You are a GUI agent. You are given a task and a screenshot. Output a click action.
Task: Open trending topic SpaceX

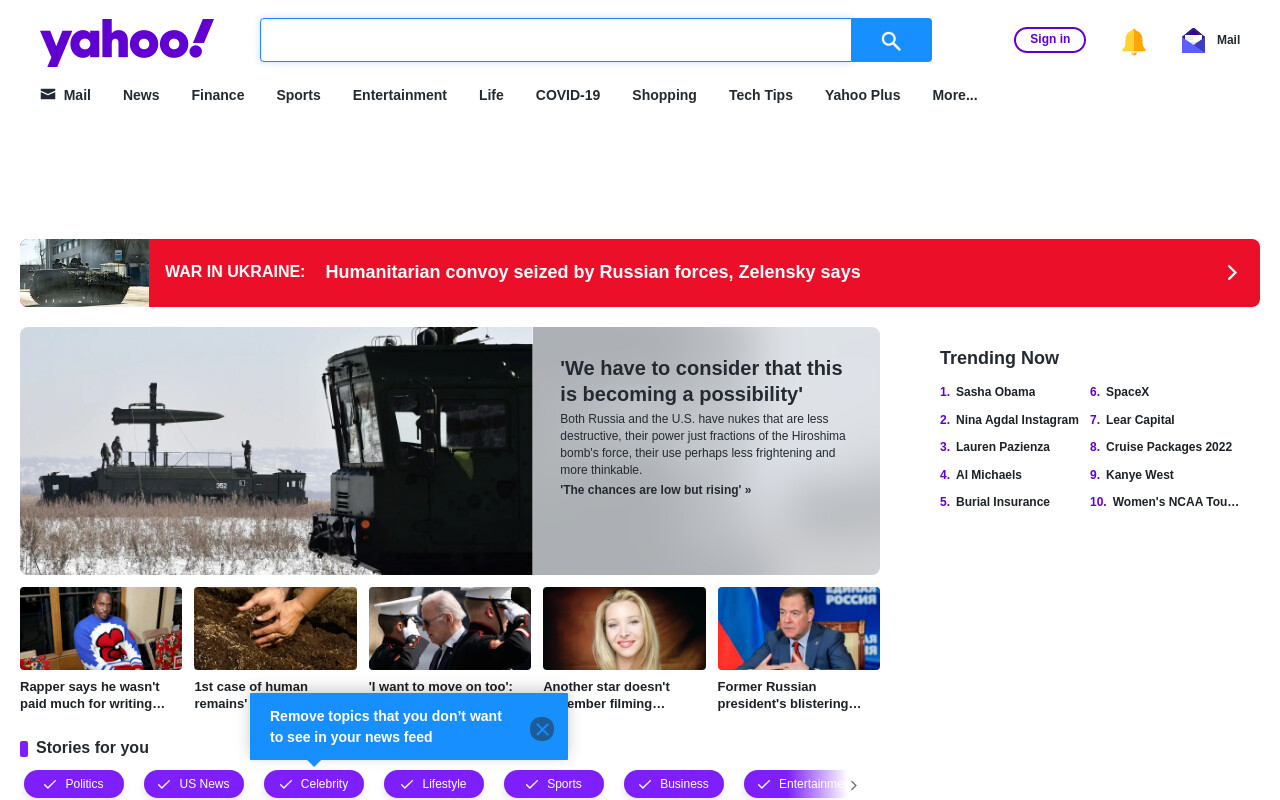[x=1127, y=392]
